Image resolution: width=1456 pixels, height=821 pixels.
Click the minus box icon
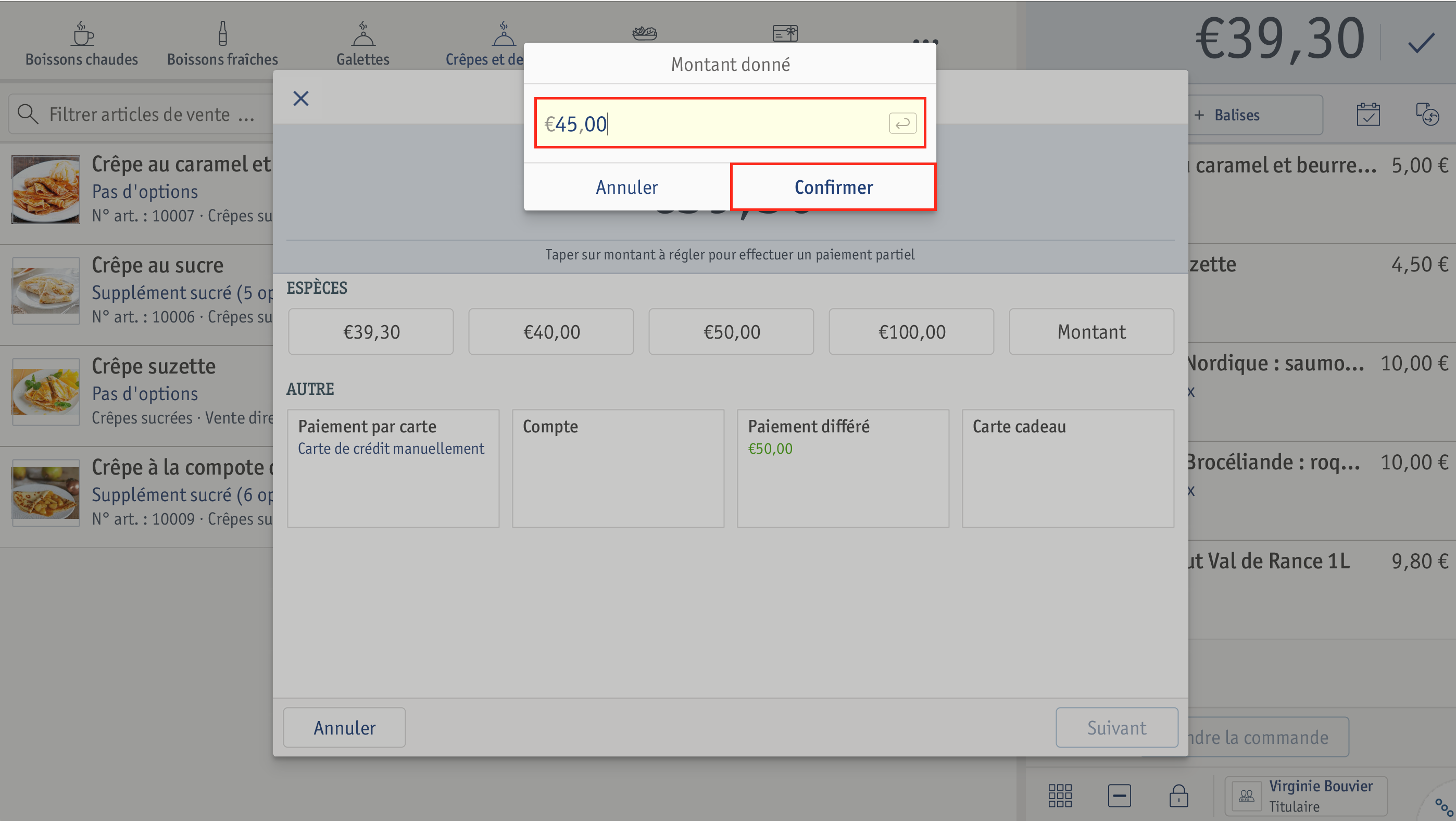pyautogui.click(x=1119, y=795)
